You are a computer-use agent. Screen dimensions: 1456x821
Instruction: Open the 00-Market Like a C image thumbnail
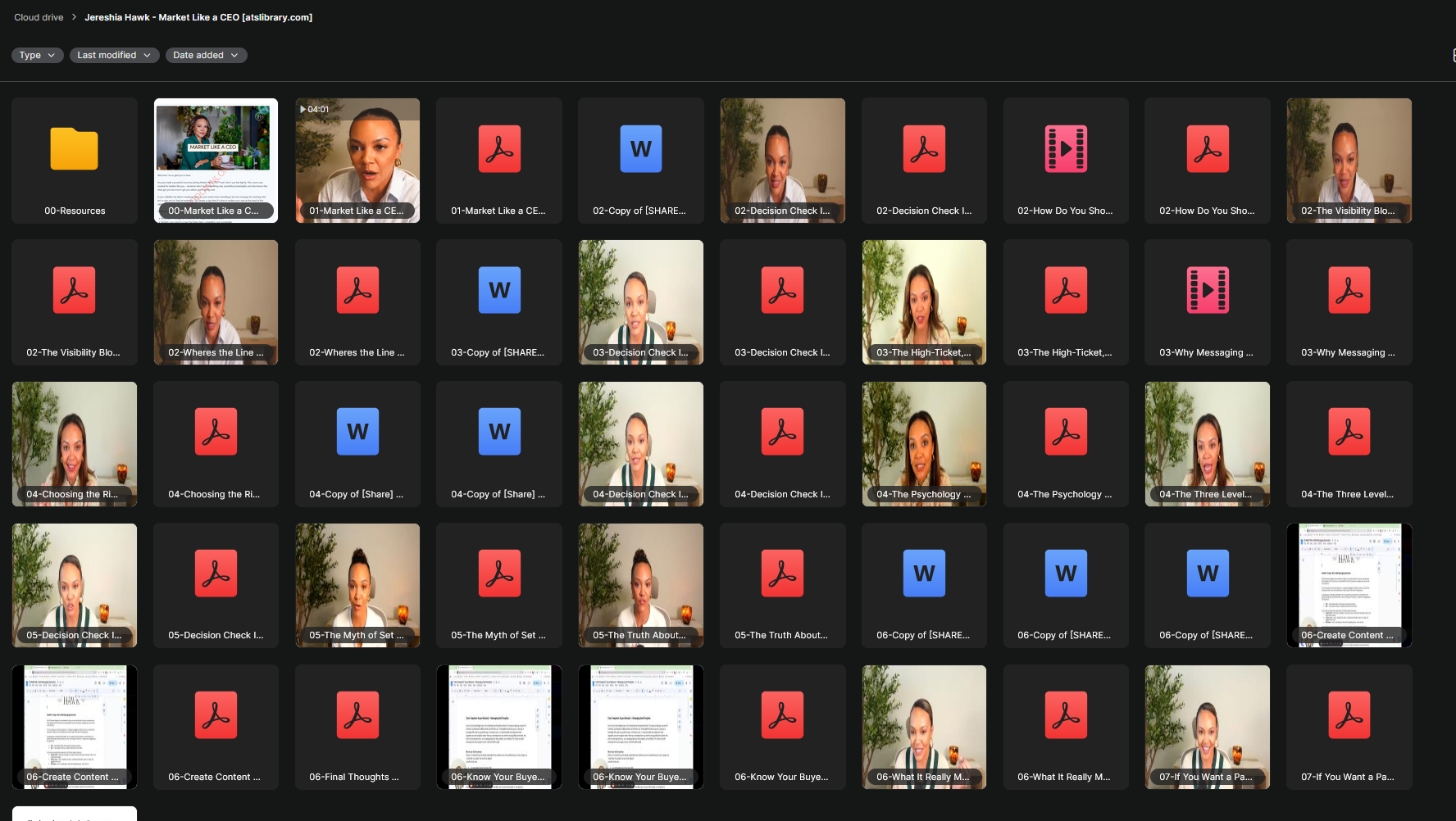216,156
